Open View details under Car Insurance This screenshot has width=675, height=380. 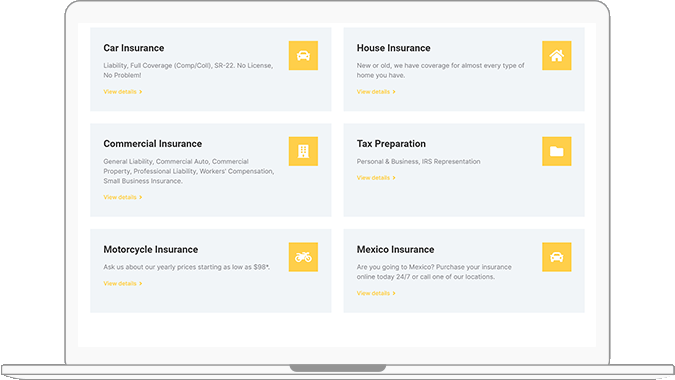(x=123, y=92)
